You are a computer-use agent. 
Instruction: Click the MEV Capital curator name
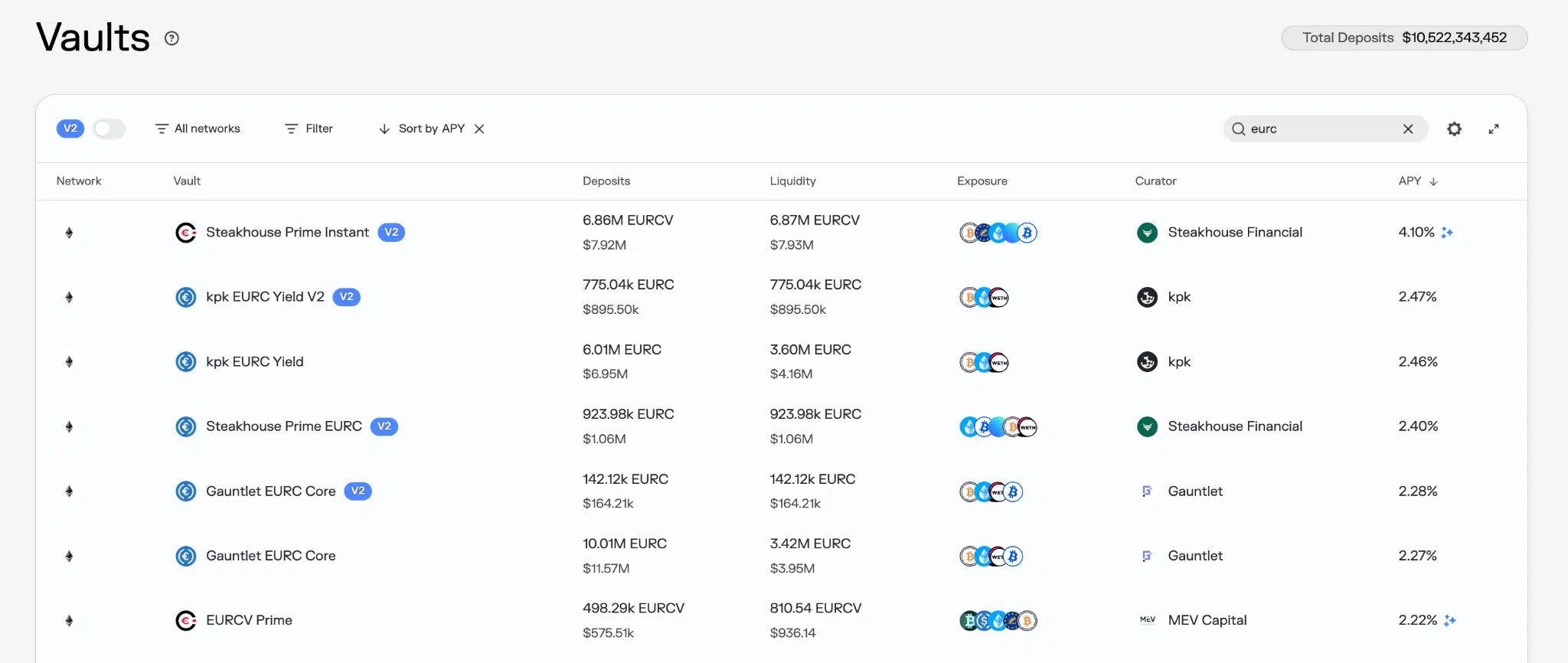click(x=1207, y=620)
